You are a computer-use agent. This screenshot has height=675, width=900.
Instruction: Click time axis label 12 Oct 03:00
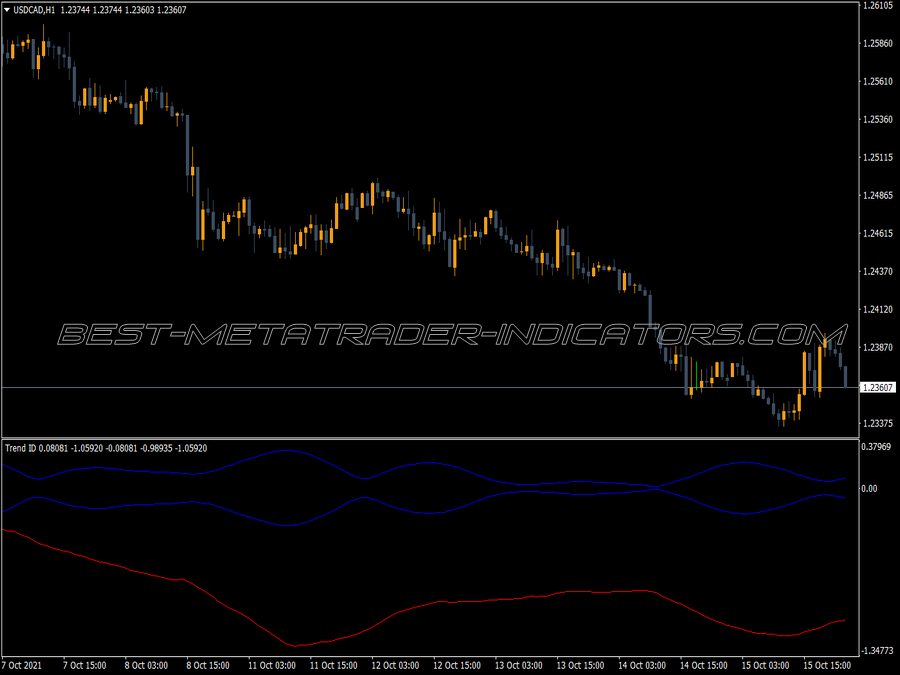(x=395, y=665)
